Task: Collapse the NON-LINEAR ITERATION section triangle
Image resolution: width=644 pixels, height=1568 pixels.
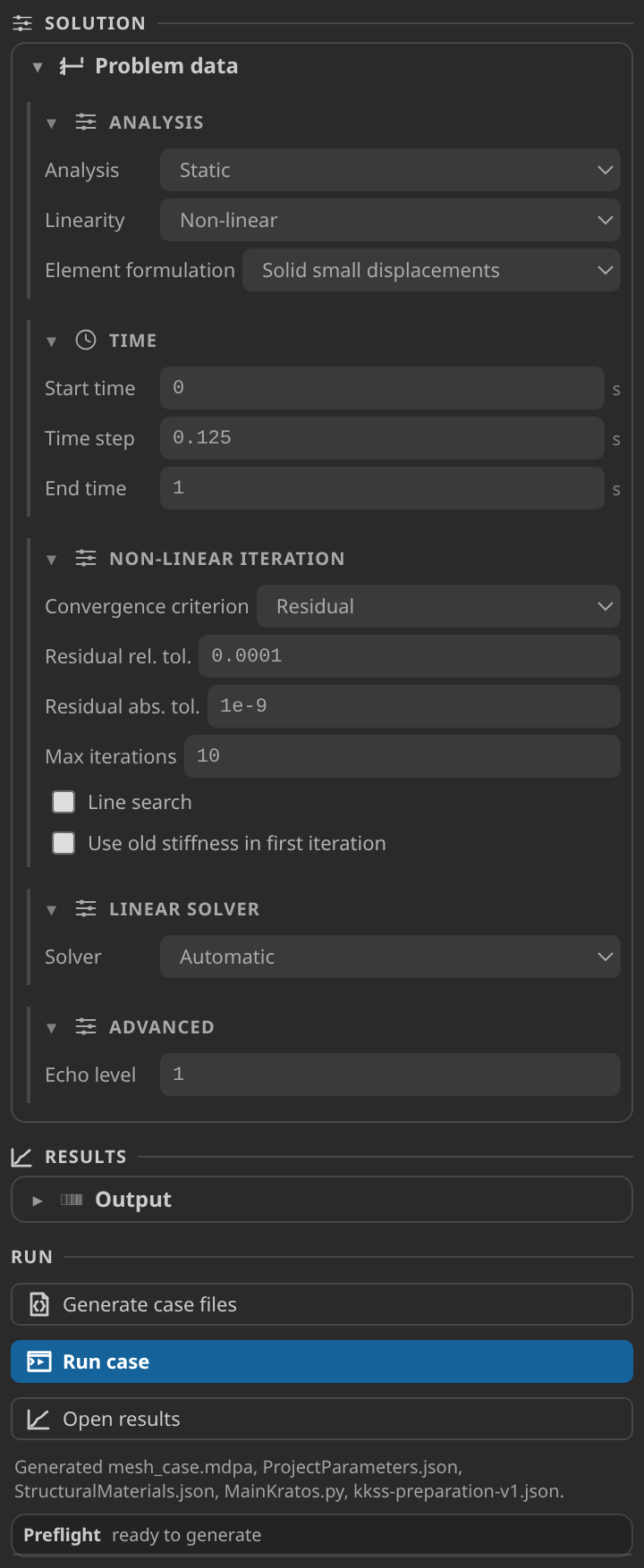Action: (x=52, y=560)
